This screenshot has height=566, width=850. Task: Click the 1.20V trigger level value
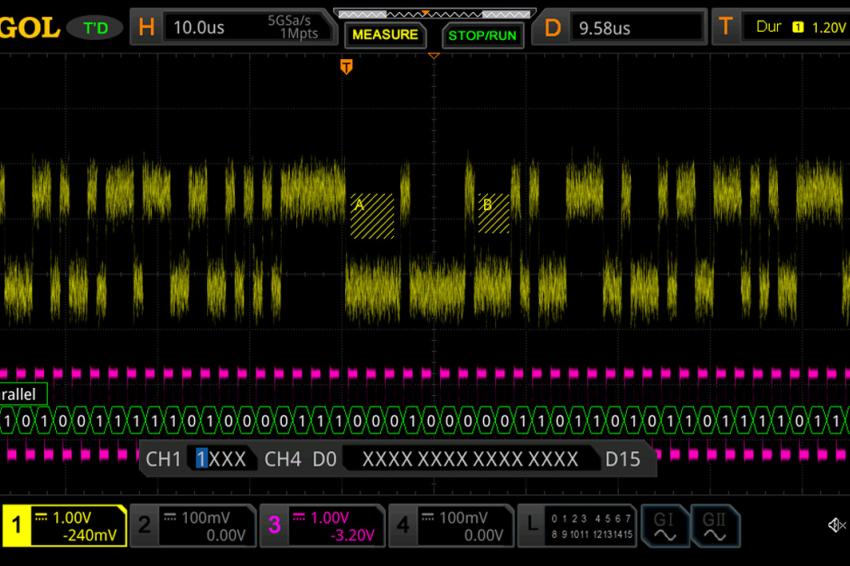tap(829, 28)
